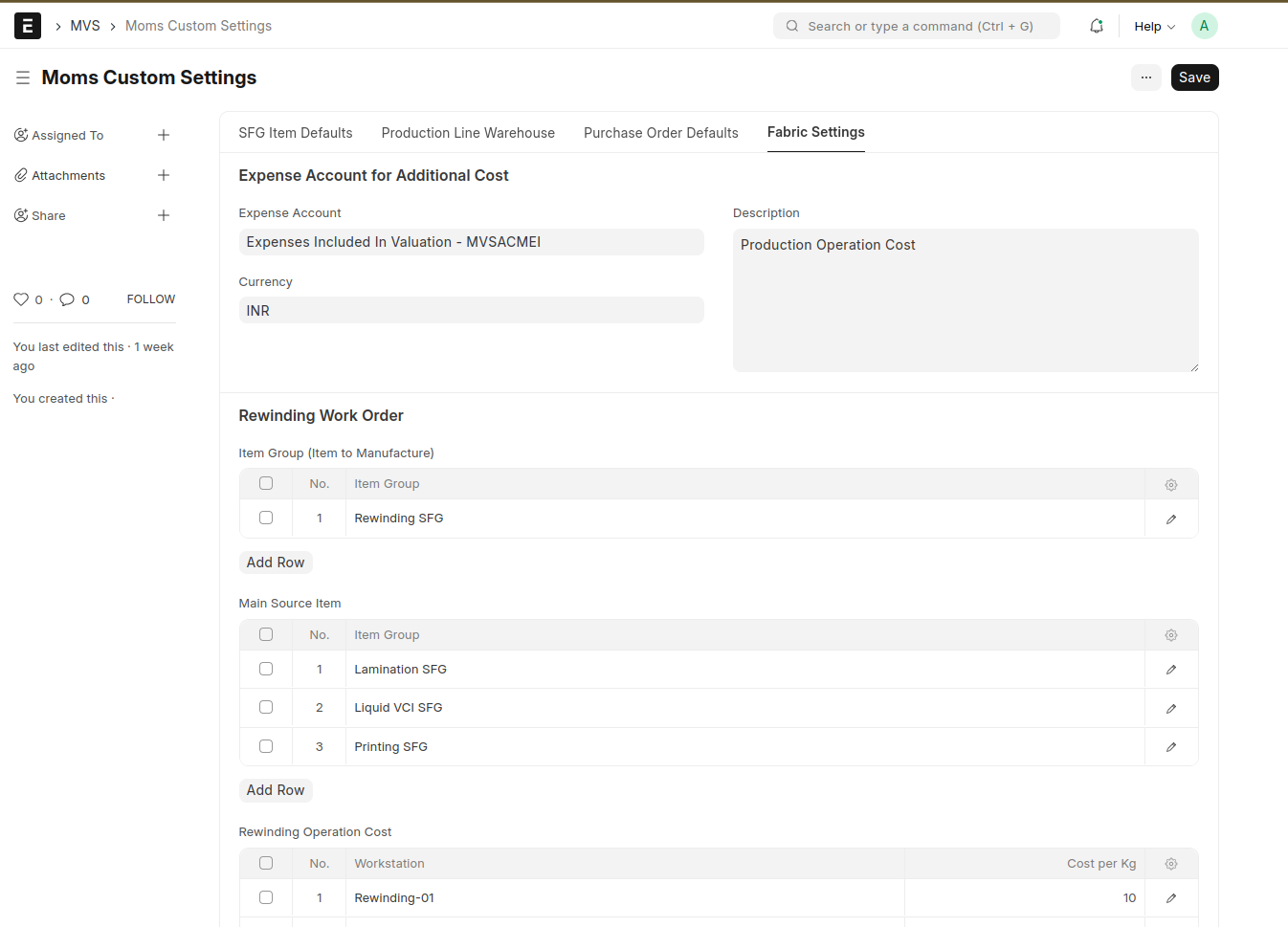
Task: Add an attachment using the plus icon
Action: [164, 175]
